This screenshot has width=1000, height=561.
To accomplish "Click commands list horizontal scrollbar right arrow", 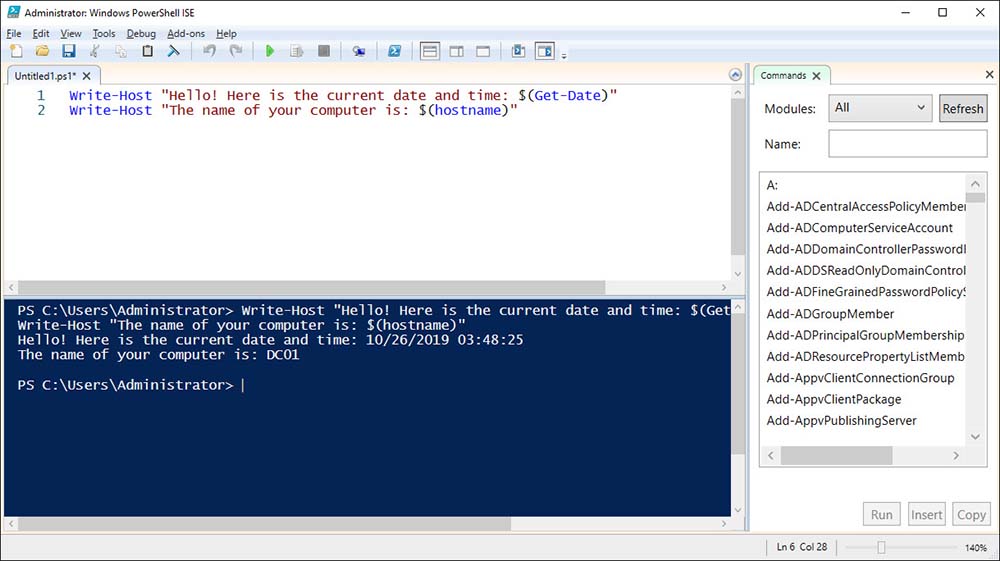I will click(955, 455).
